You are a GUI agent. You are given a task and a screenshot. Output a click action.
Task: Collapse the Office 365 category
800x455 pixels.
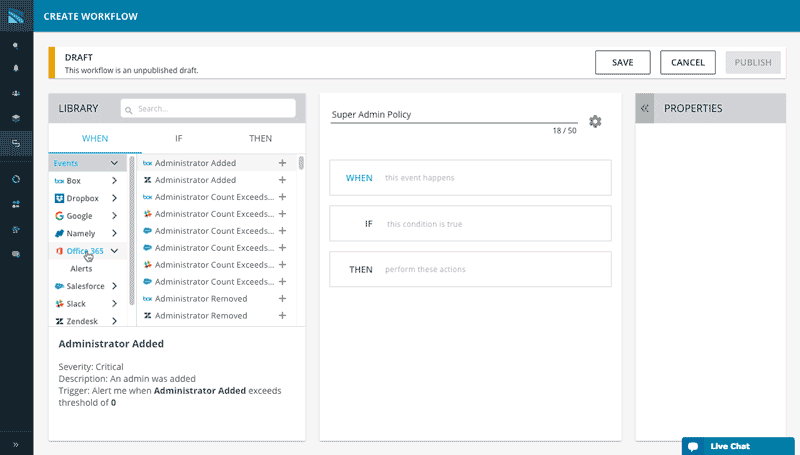click(x=115, y=251)
